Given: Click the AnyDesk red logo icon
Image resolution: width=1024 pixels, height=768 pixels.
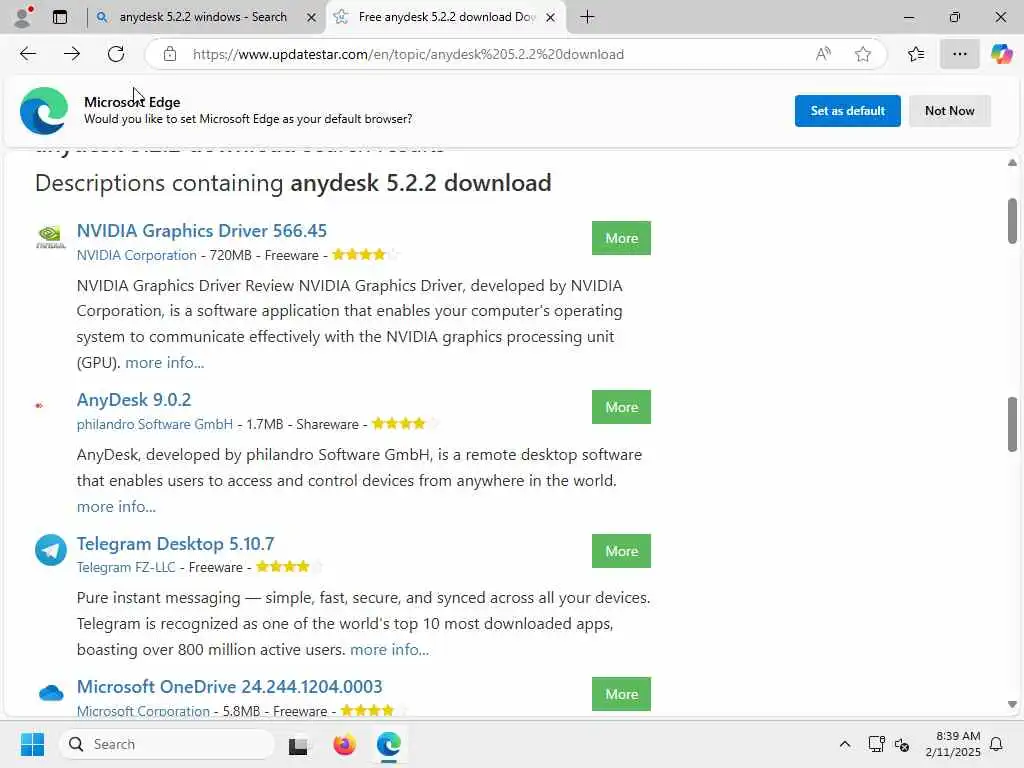Looking at the screenshot, I should click(39, 406).
